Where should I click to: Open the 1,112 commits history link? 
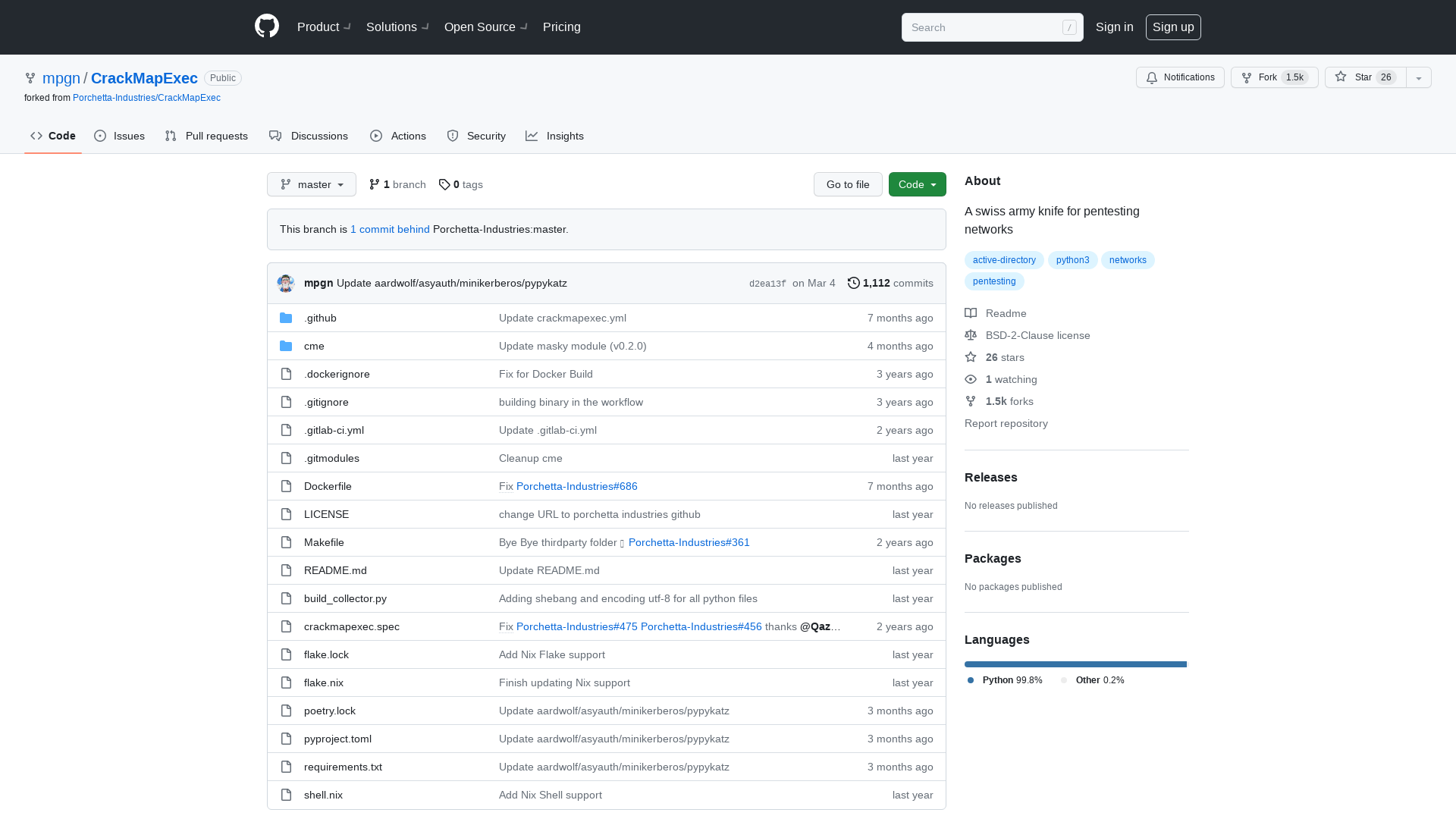(891, 283)
